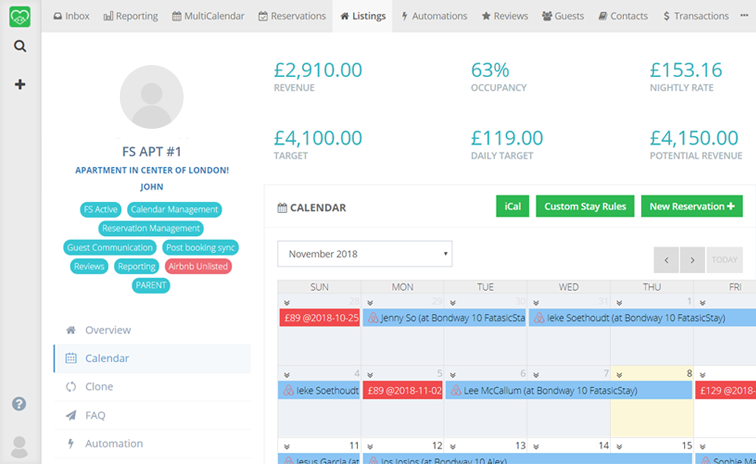
Task: Switch to MultiCalendar tab
Action: 208,16
